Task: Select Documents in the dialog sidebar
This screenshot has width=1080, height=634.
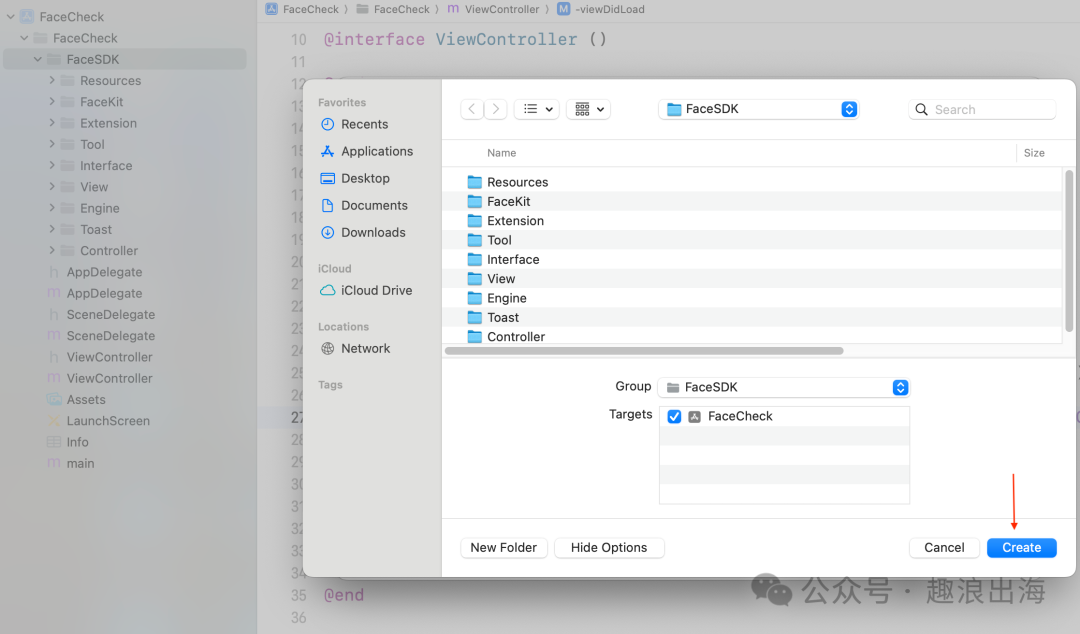Action: tap(364, 205)
